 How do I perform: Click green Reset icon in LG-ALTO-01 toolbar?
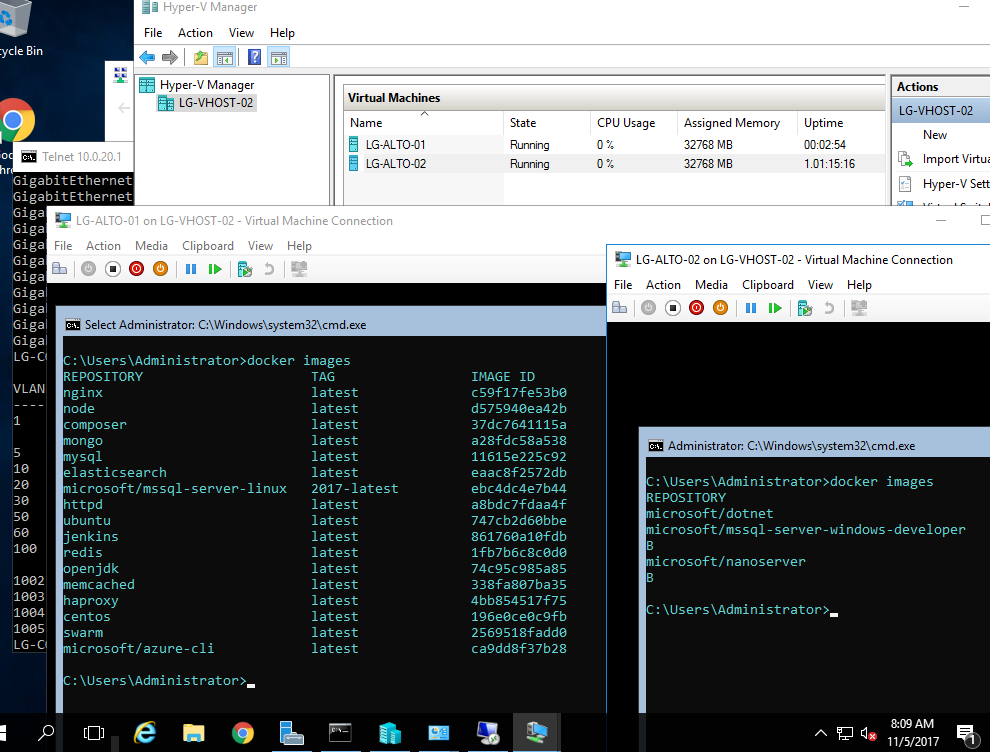(x=215, y=269)
